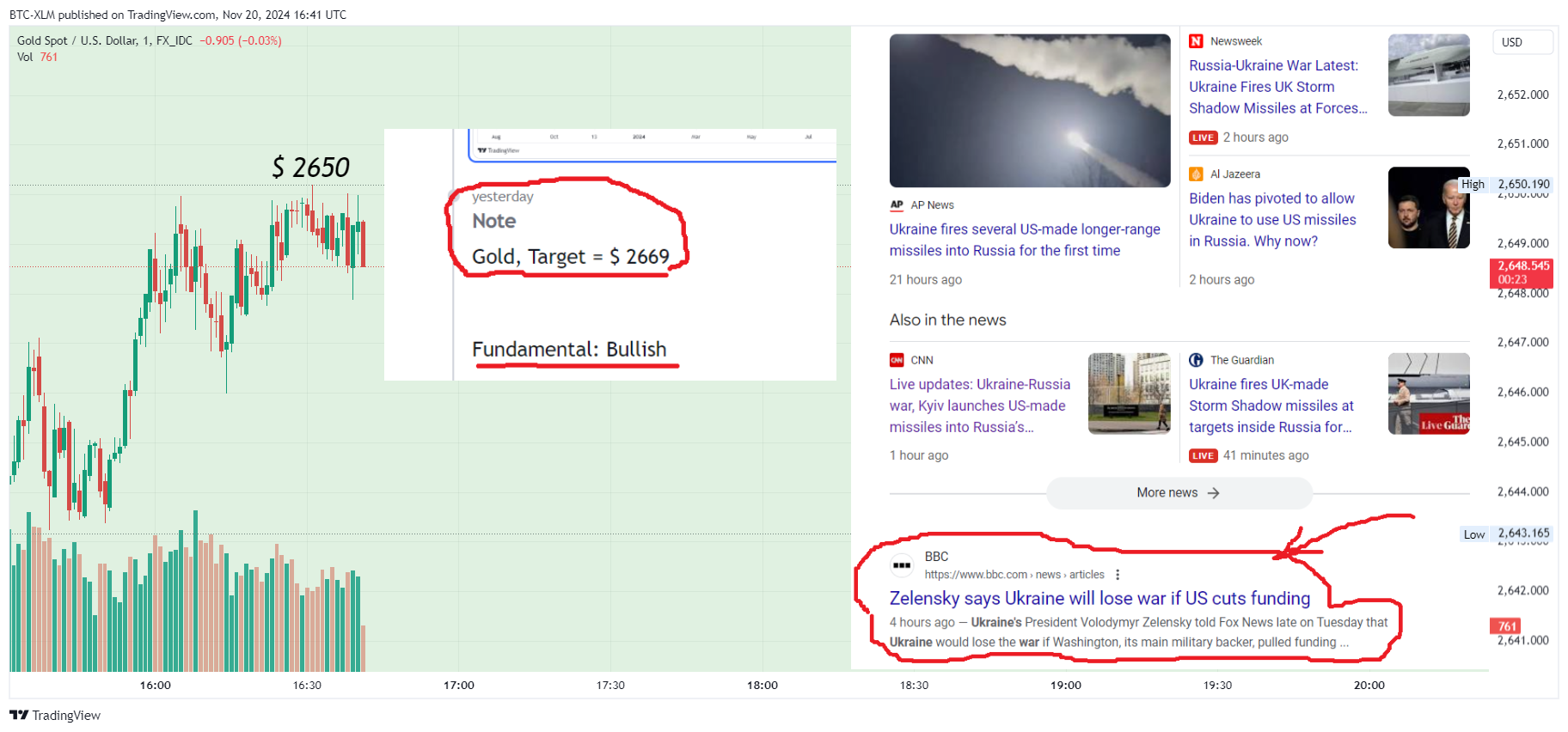This screenshot has height=732, width=1568.
Task: Click the 19:00 time axis label
Action: pos(1066,685)
